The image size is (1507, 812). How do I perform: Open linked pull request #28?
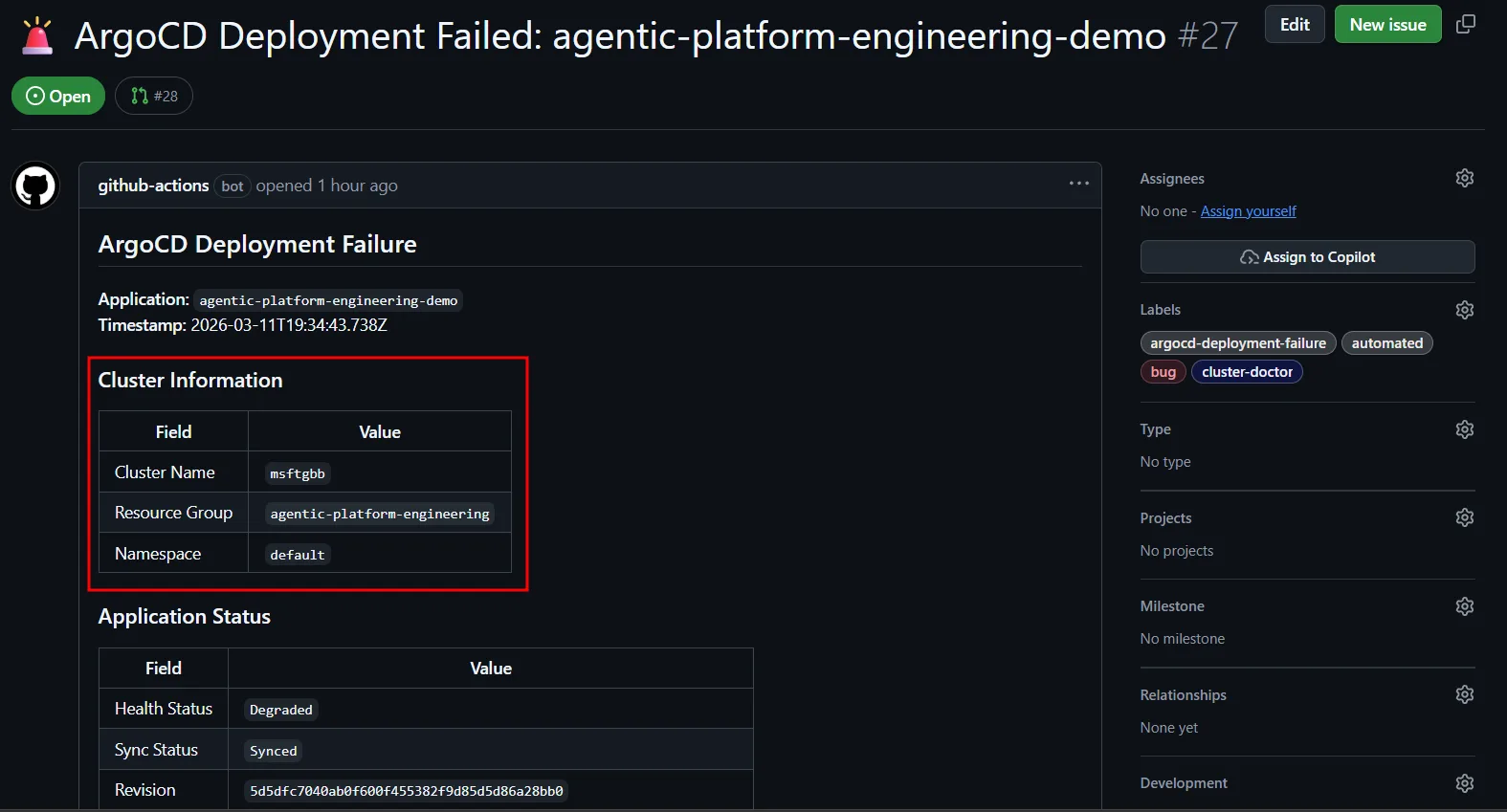click(x=154, y=96)
